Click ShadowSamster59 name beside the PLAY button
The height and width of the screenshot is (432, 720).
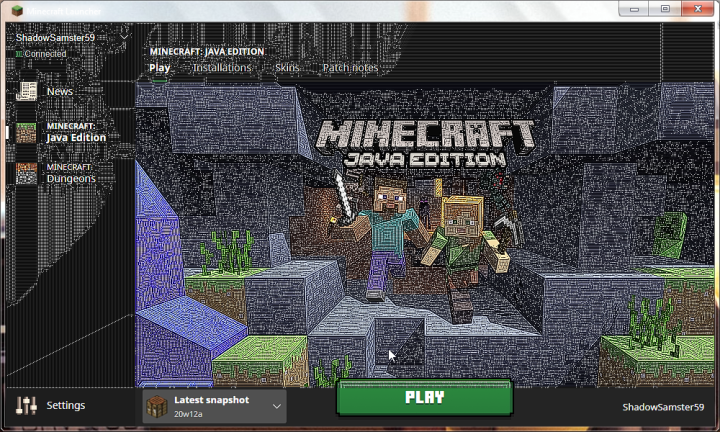click(x=663, y=407)
